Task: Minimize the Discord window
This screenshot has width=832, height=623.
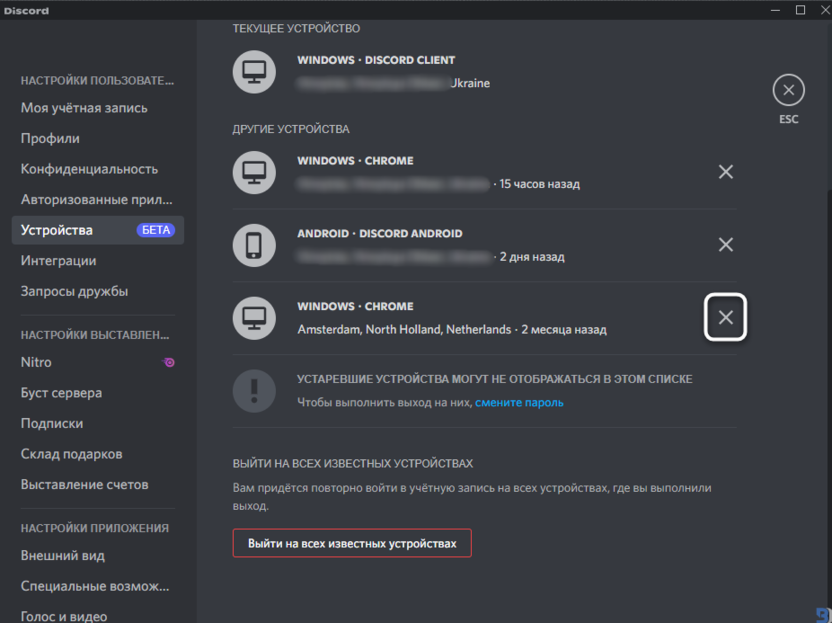Action: click(775, 10)
